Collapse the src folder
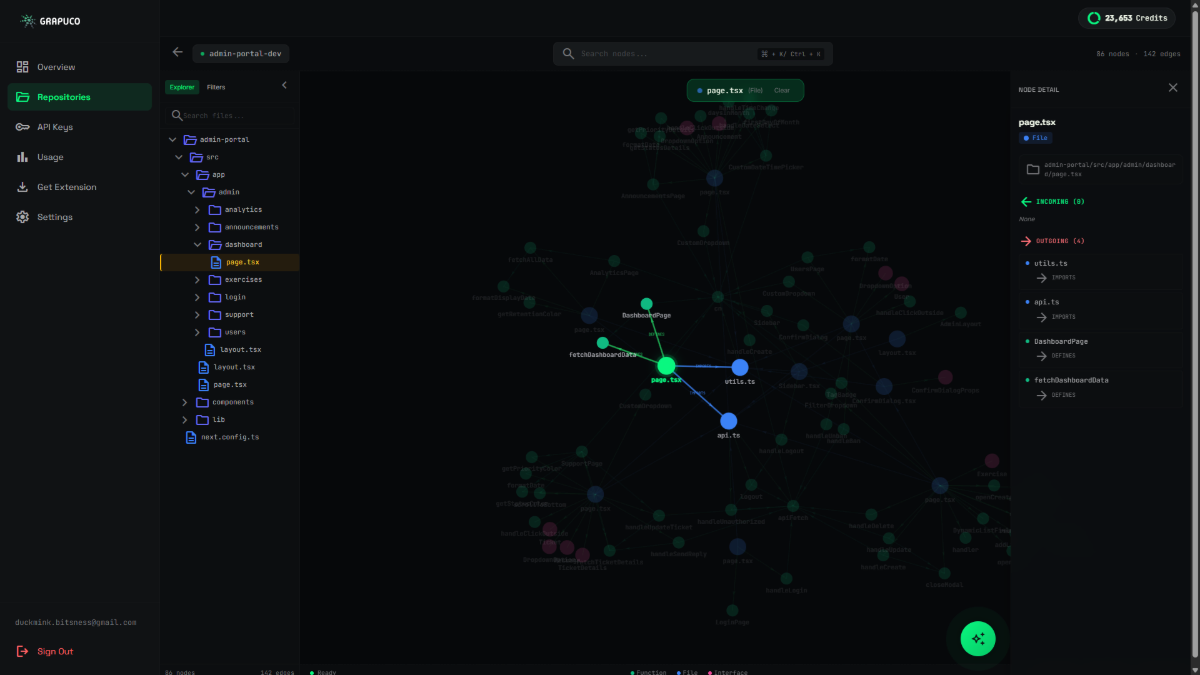Screen dimensions: 1200x675 pos(179,157)
